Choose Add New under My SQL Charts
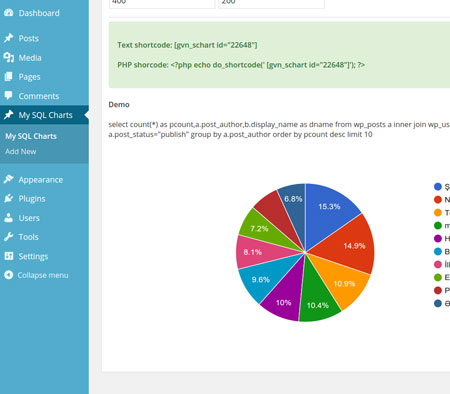The image size is (450, 394). [x=21, y=151]
